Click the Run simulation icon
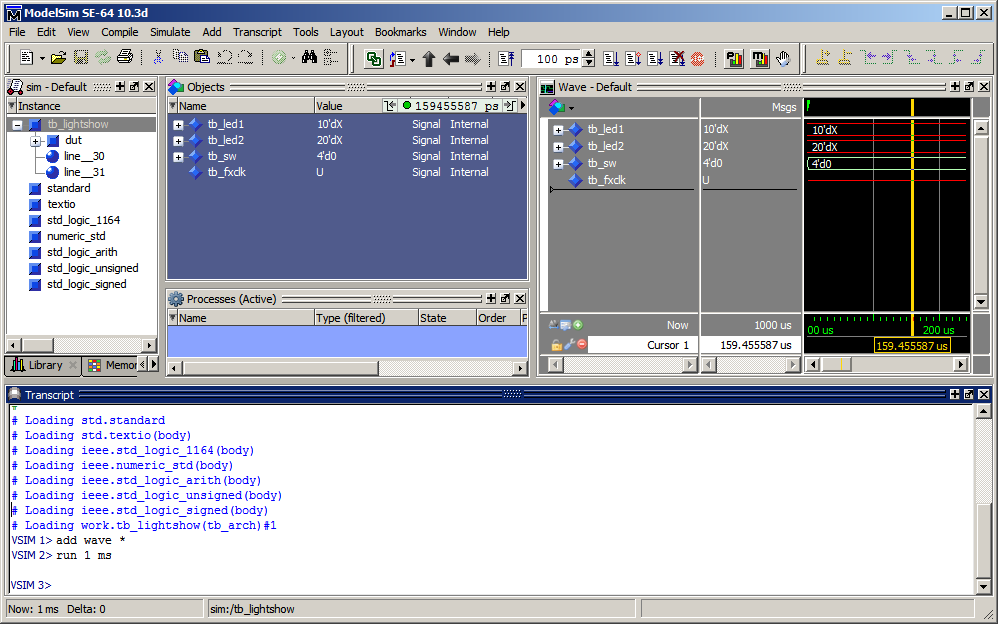Viewport: 998px width, 624px height. pos(611,59)
